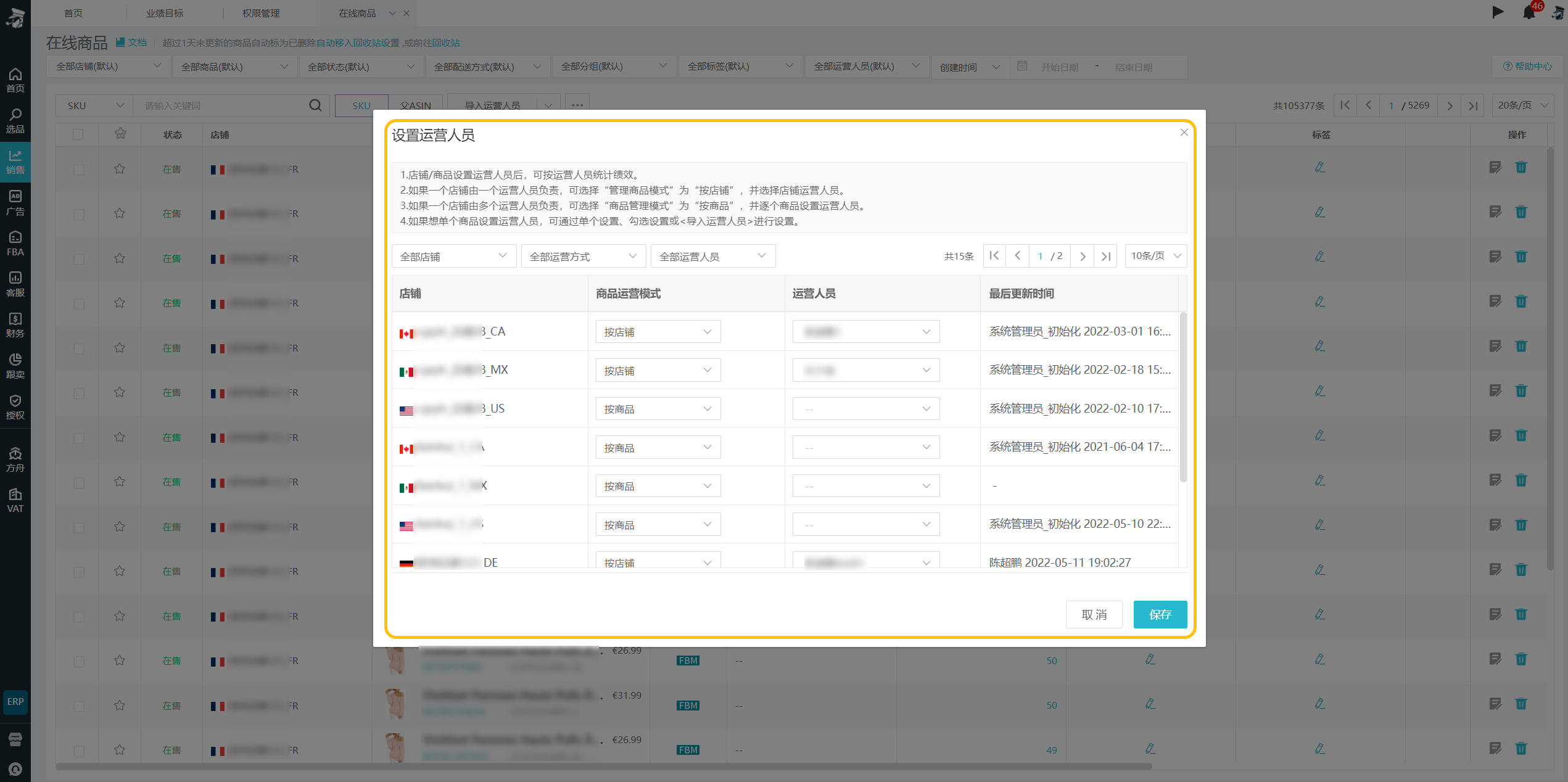Open the 财务 finance sidebar icon
1568x782 pixels.
point(15,325)
